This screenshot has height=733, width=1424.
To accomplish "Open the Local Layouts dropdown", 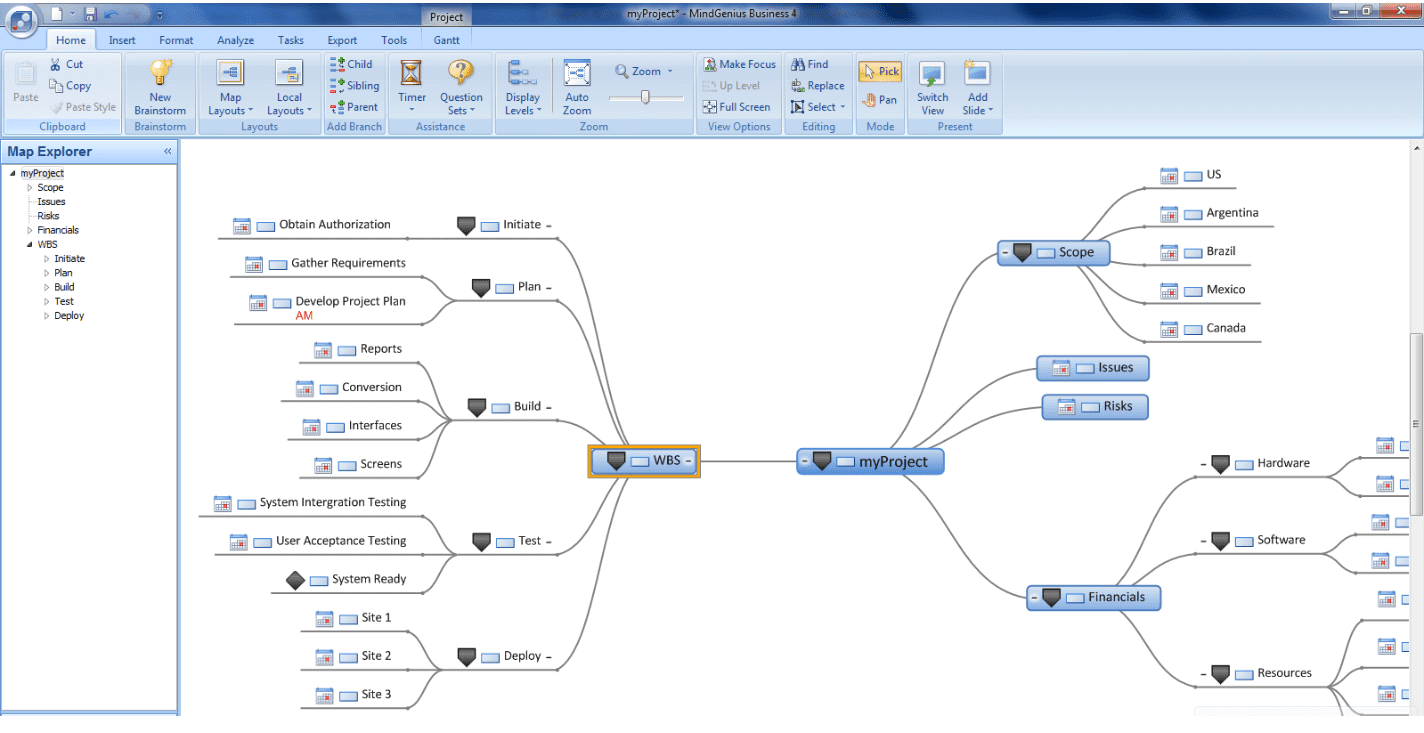I will click(x=289, y=87).
